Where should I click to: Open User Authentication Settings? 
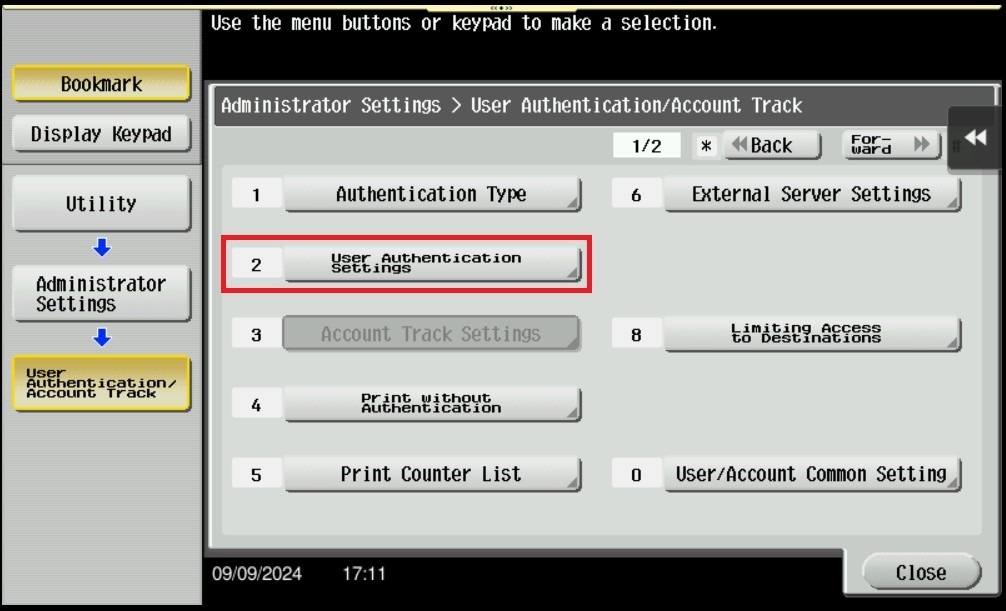point(431,264)
